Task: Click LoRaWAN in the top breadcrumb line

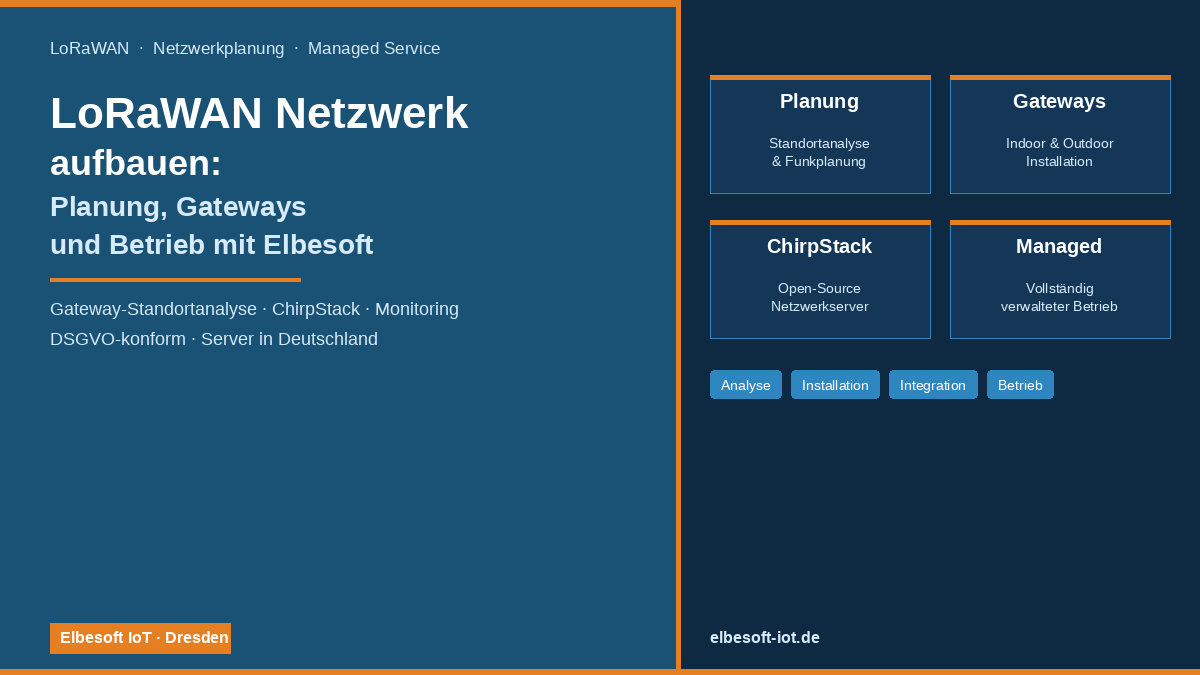Action: (x=89, y=48)
